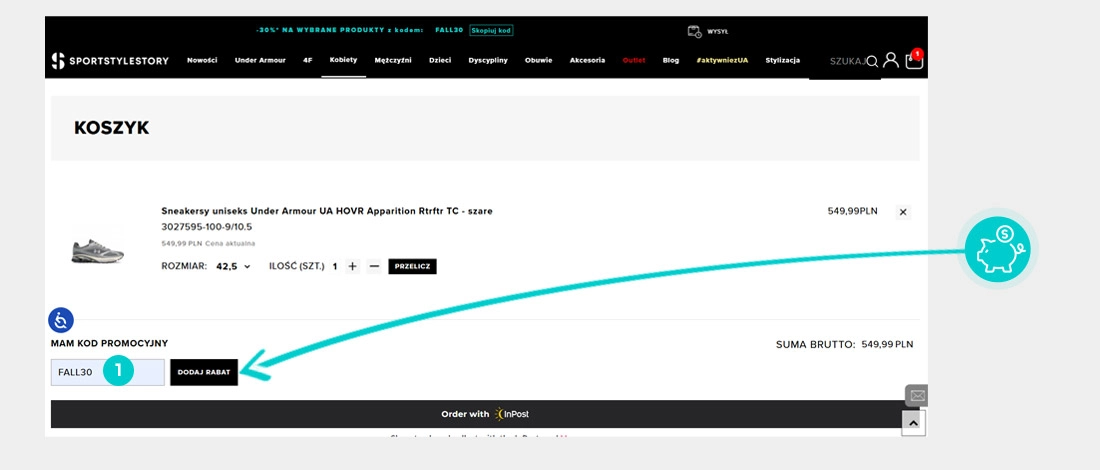Open the shopping cart icon
Image resolution: width=1100 pixels, height=470 pixels.
913,61
